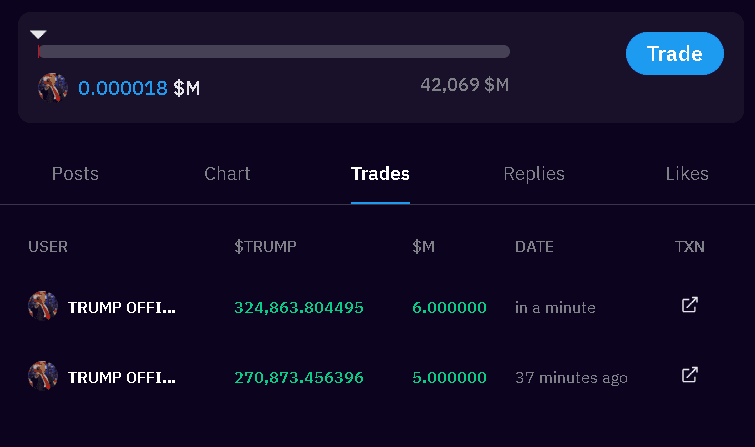Viewport: 755px width, 447px height.
Task: Click the 42,069 $M target label
Action: 465,85
